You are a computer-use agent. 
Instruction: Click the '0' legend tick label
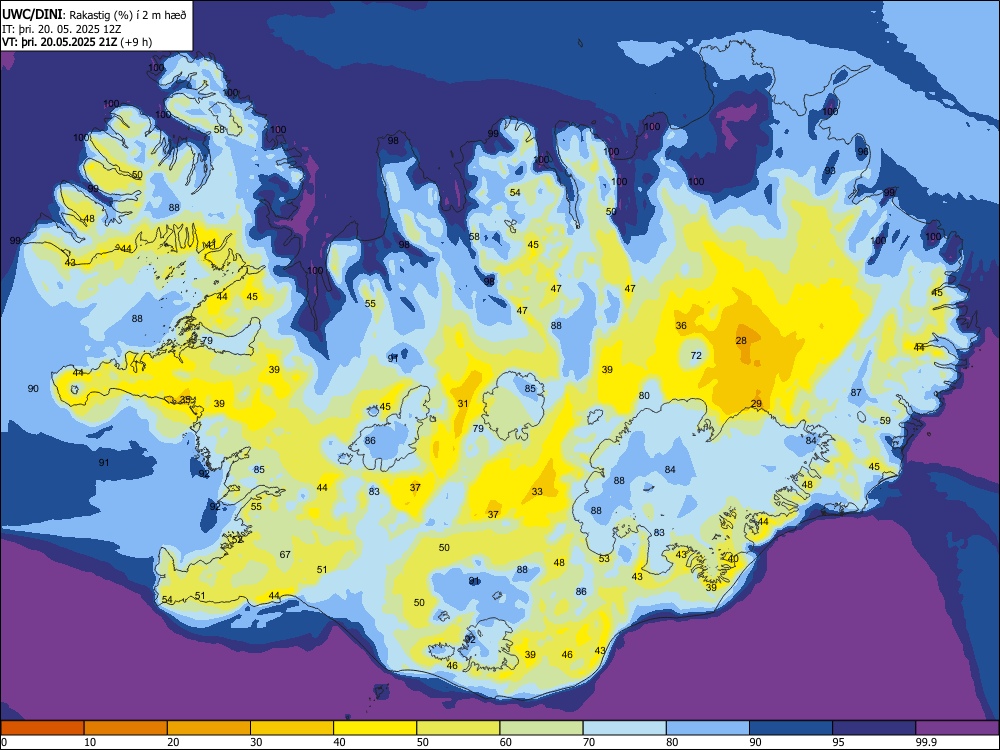pos(4,742)
